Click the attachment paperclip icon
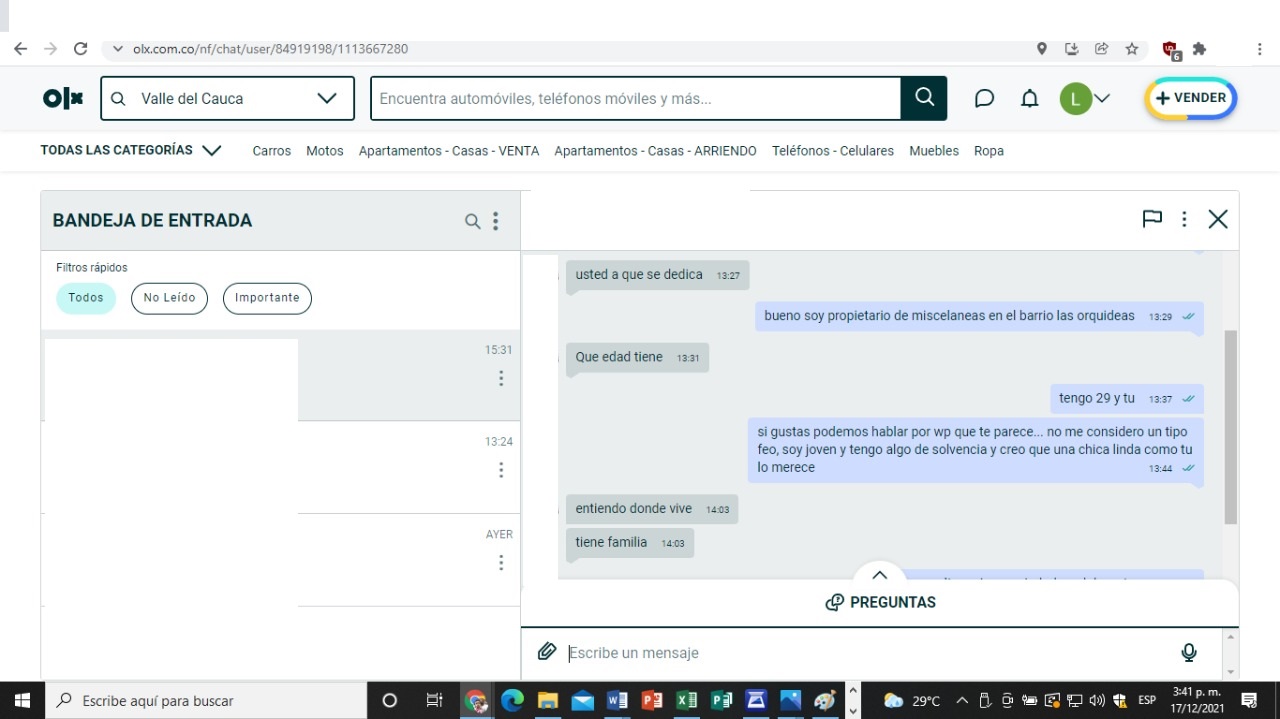The image size is (1280, 719). tap(546, 652)
